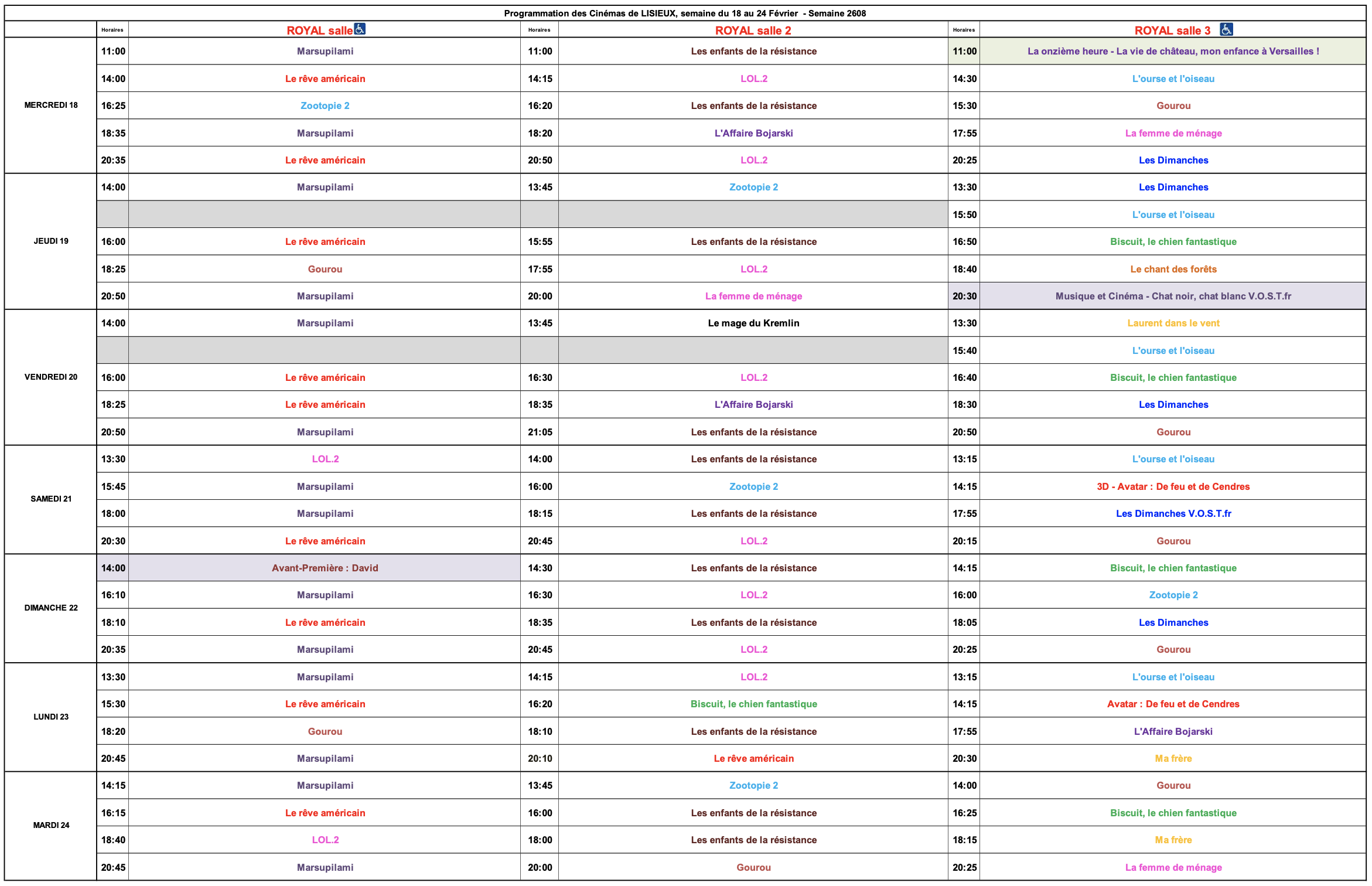Click Le mage du Kremlin entry
1372x886 pixels.
click(x=753, y=323)
